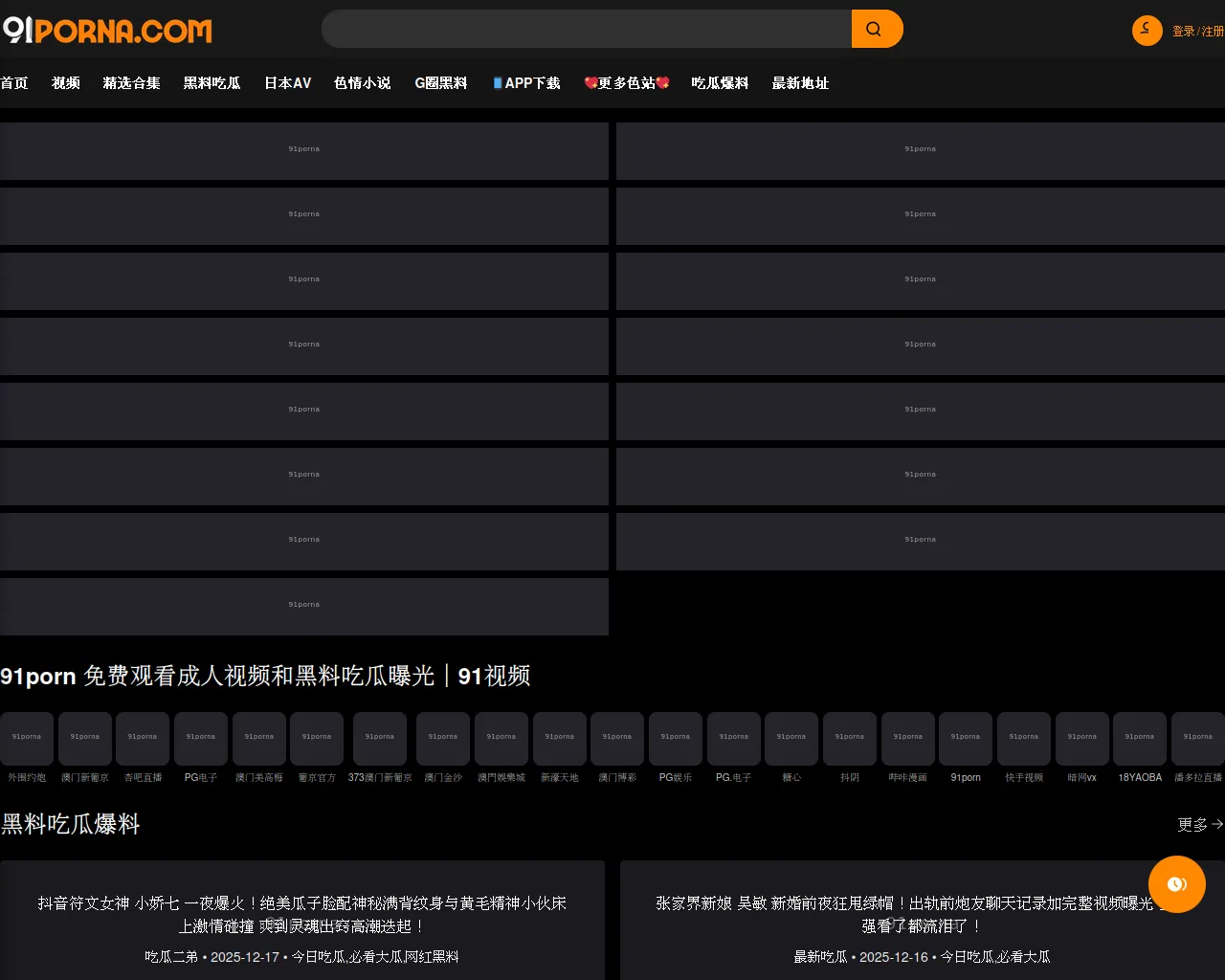Navigate to the 最新地址 menu item

[800, 83]
